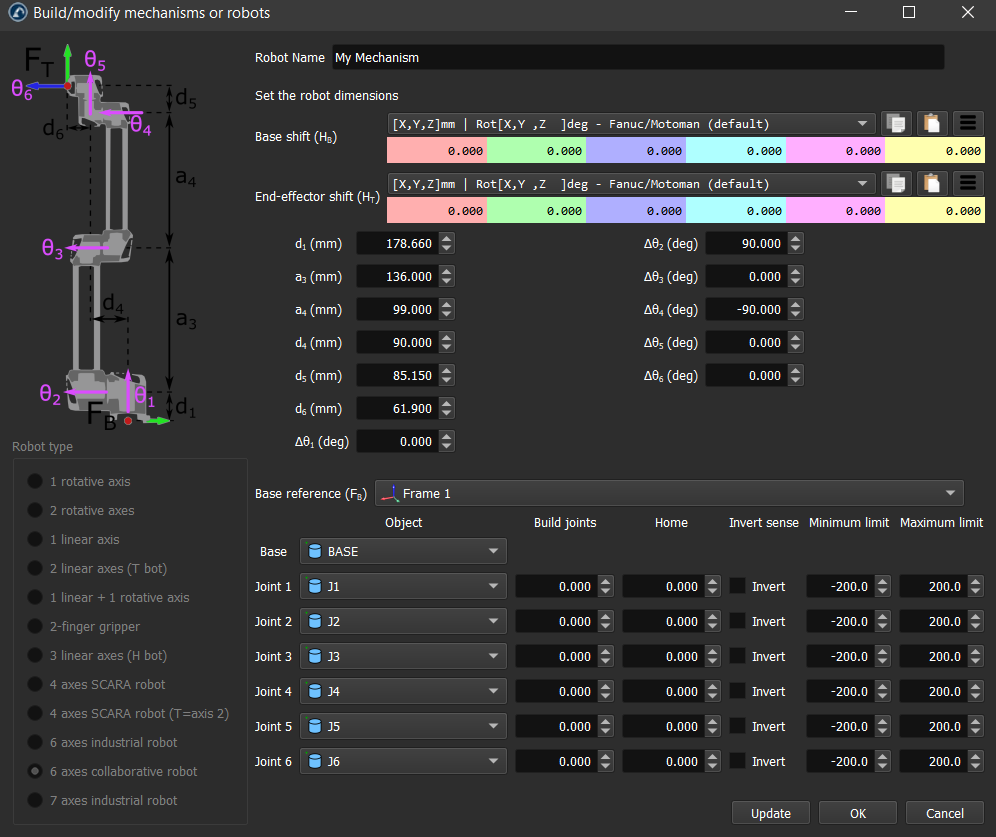
Task: Open the Base shift options menu icon
Action: [968, 124]
